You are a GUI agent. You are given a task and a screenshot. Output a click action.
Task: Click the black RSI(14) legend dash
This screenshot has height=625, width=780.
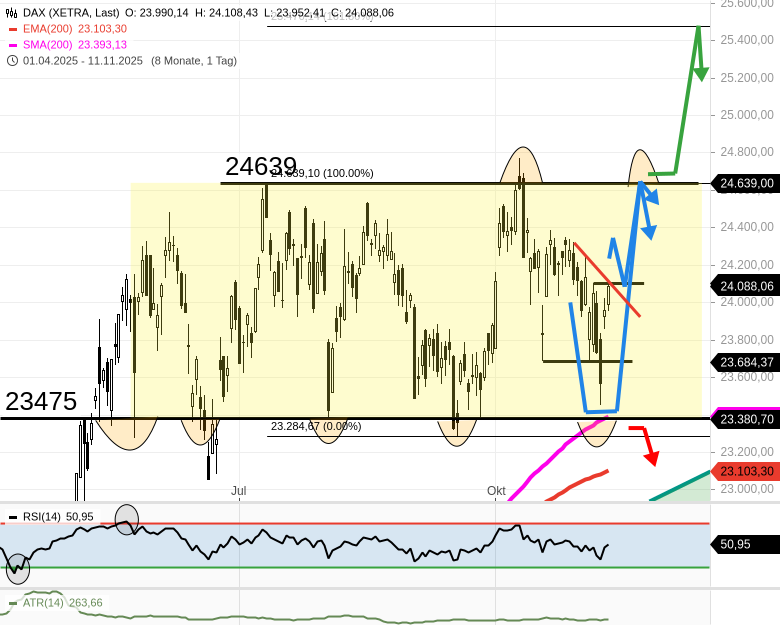point(12,517)
